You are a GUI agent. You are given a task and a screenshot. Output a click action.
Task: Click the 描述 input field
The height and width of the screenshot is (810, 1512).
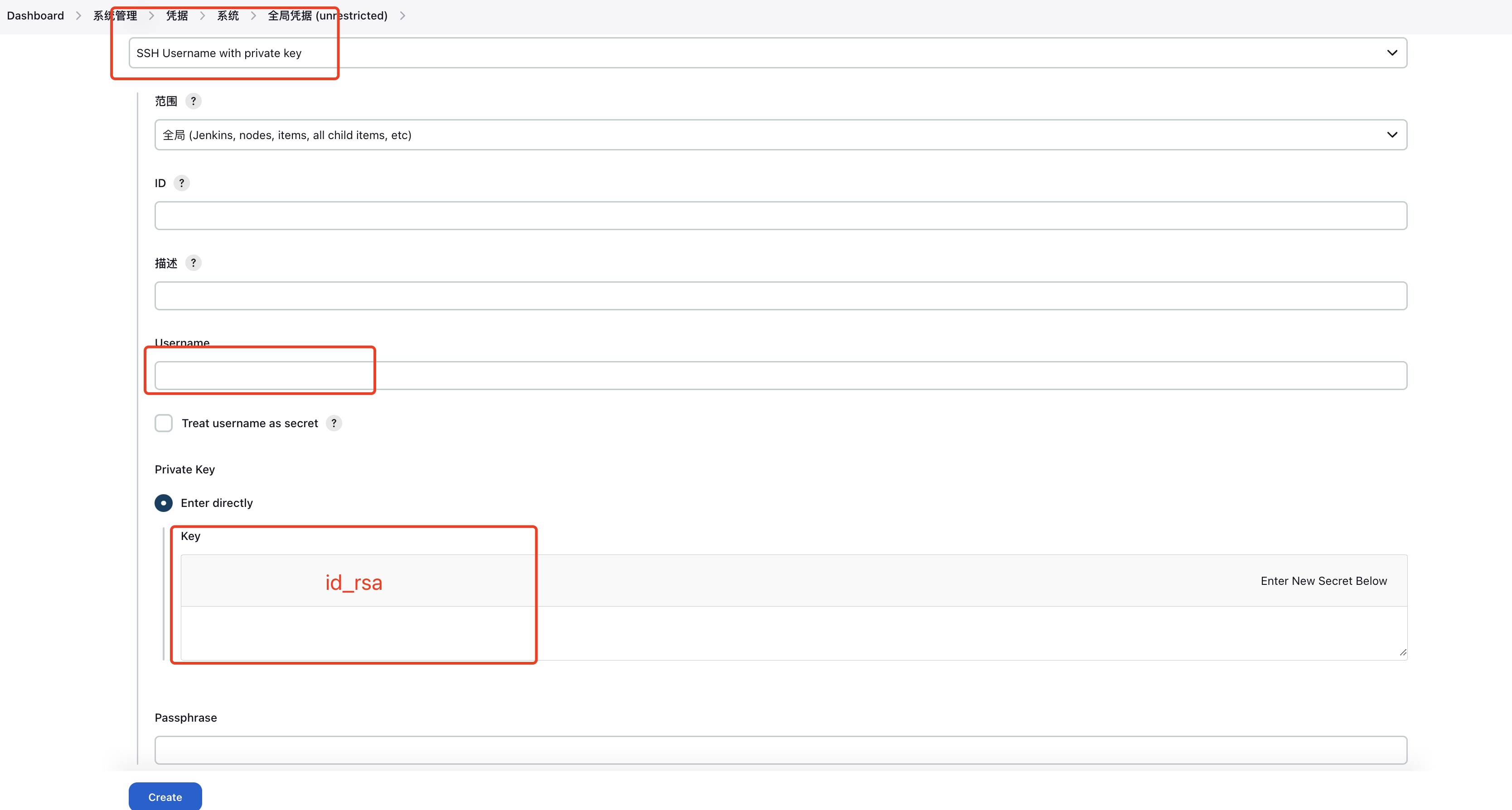(x=780, y=296)
